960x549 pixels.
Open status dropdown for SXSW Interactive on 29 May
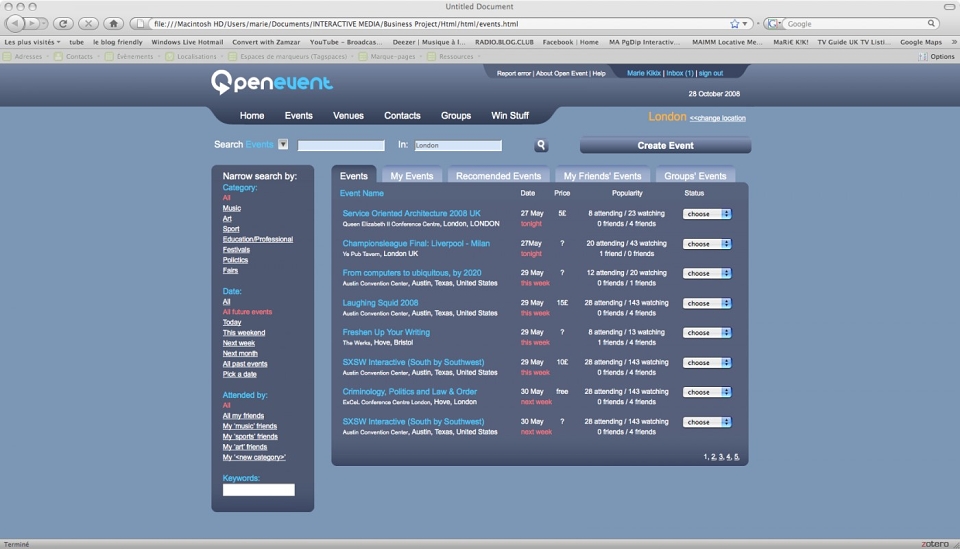(x=707, y=362)
